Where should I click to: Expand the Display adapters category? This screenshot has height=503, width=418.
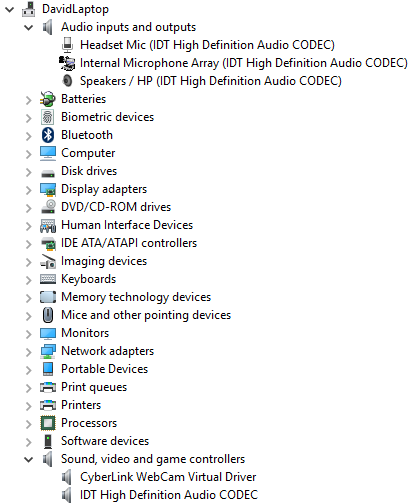click(x=29, y=190)
